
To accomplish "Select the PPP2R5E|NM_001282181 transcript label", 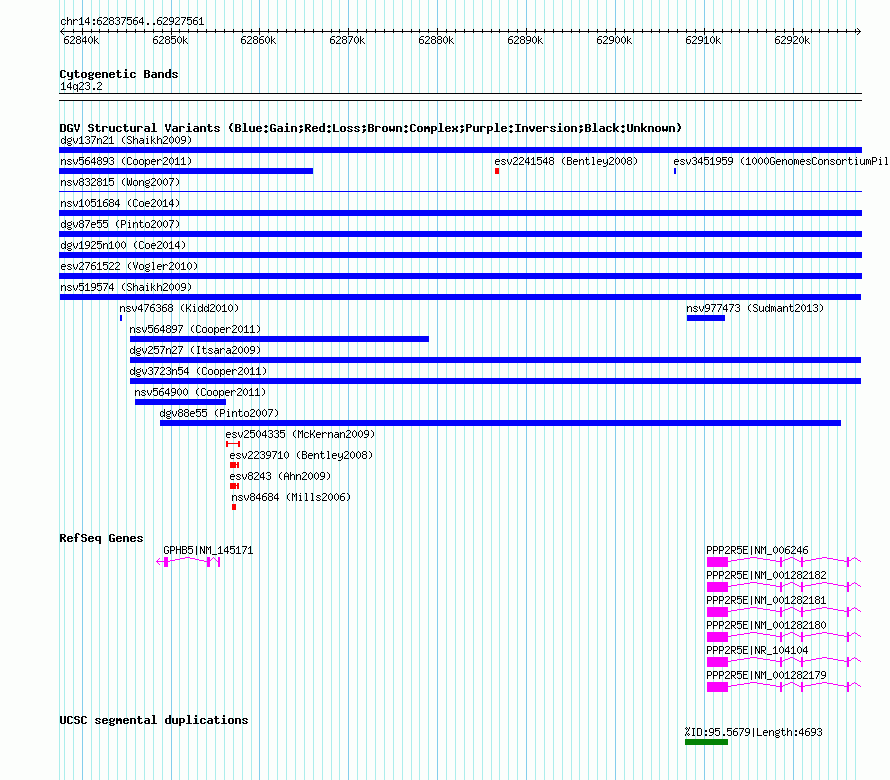I will click(x=766, y=600).
